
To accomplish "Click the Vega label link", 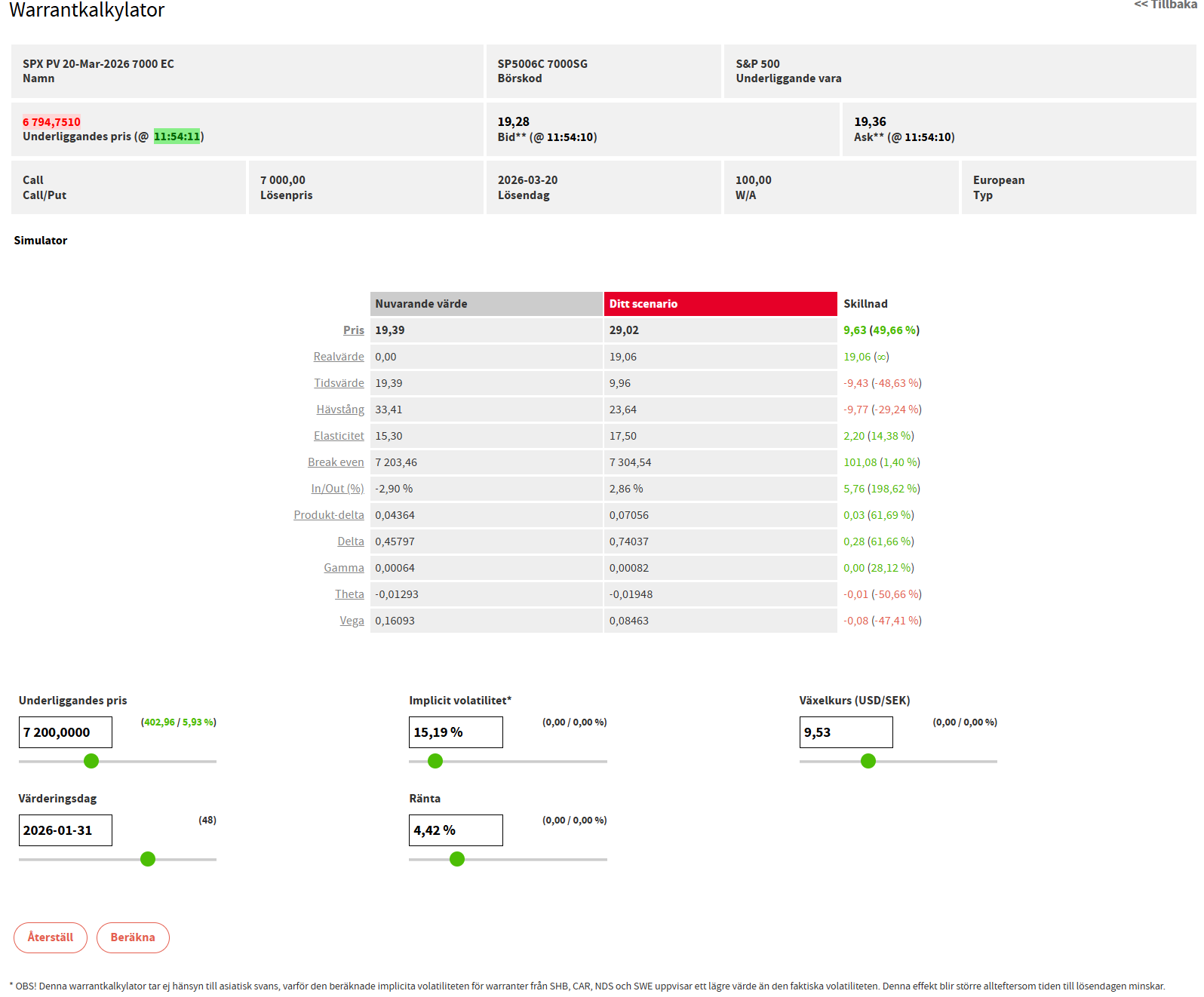I will pyautogui.click(x=352, y=621).
